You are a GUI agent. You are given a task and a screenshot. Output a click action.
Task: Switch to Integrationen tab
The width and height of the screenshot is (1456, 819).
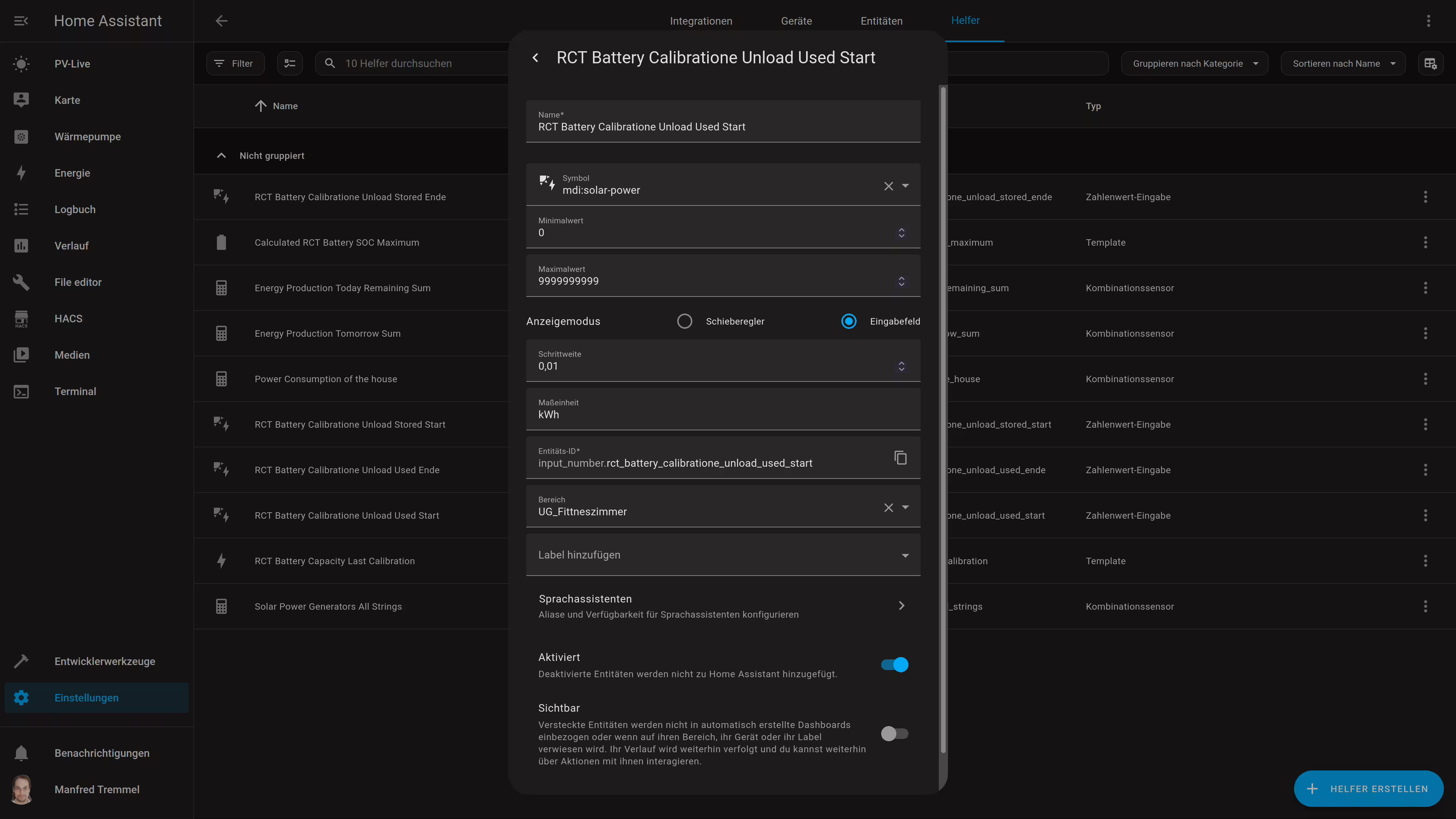click(701, 21)
